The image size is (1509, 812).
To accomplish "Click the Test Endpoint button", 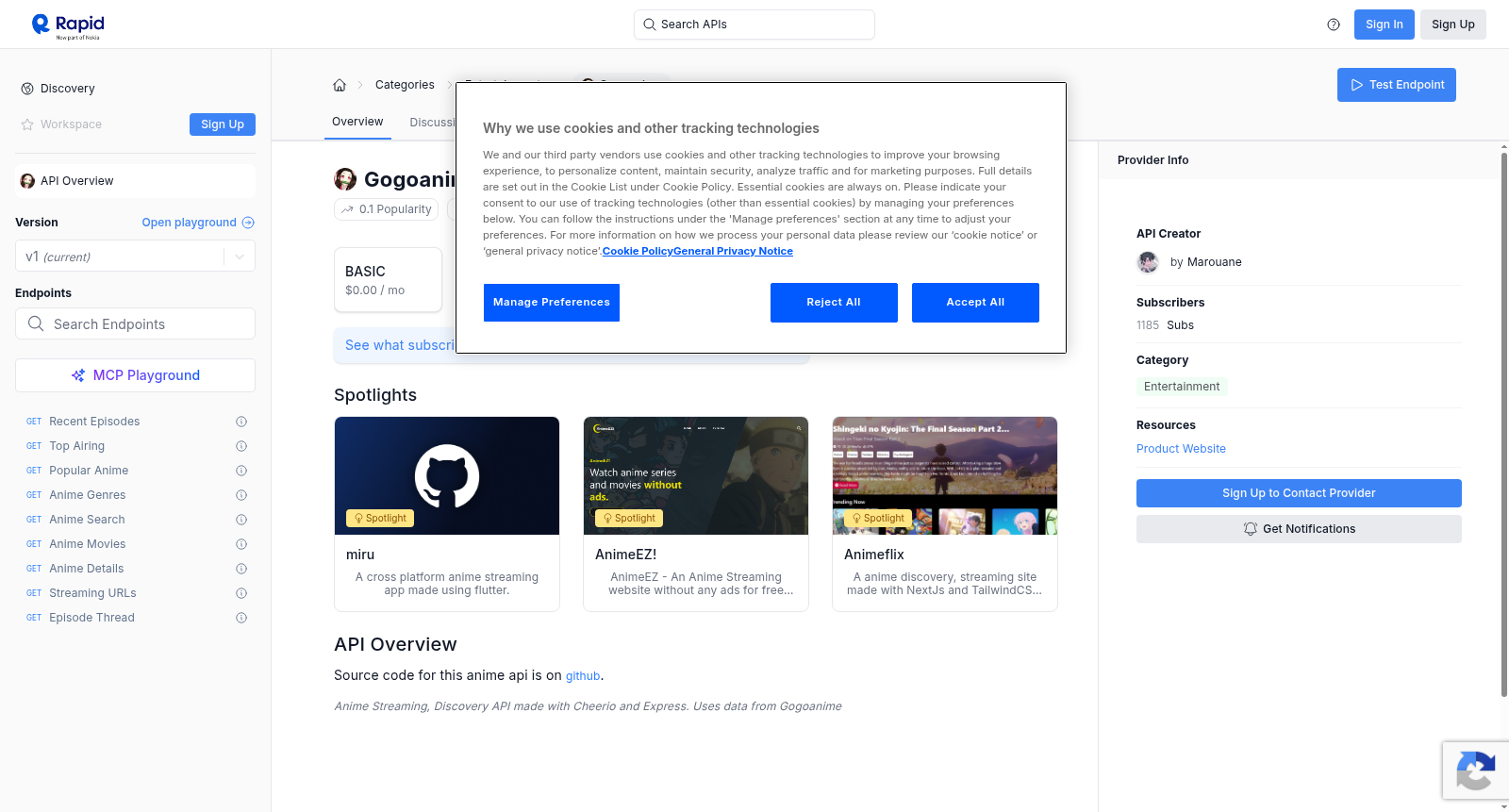I will [1397, 85].
